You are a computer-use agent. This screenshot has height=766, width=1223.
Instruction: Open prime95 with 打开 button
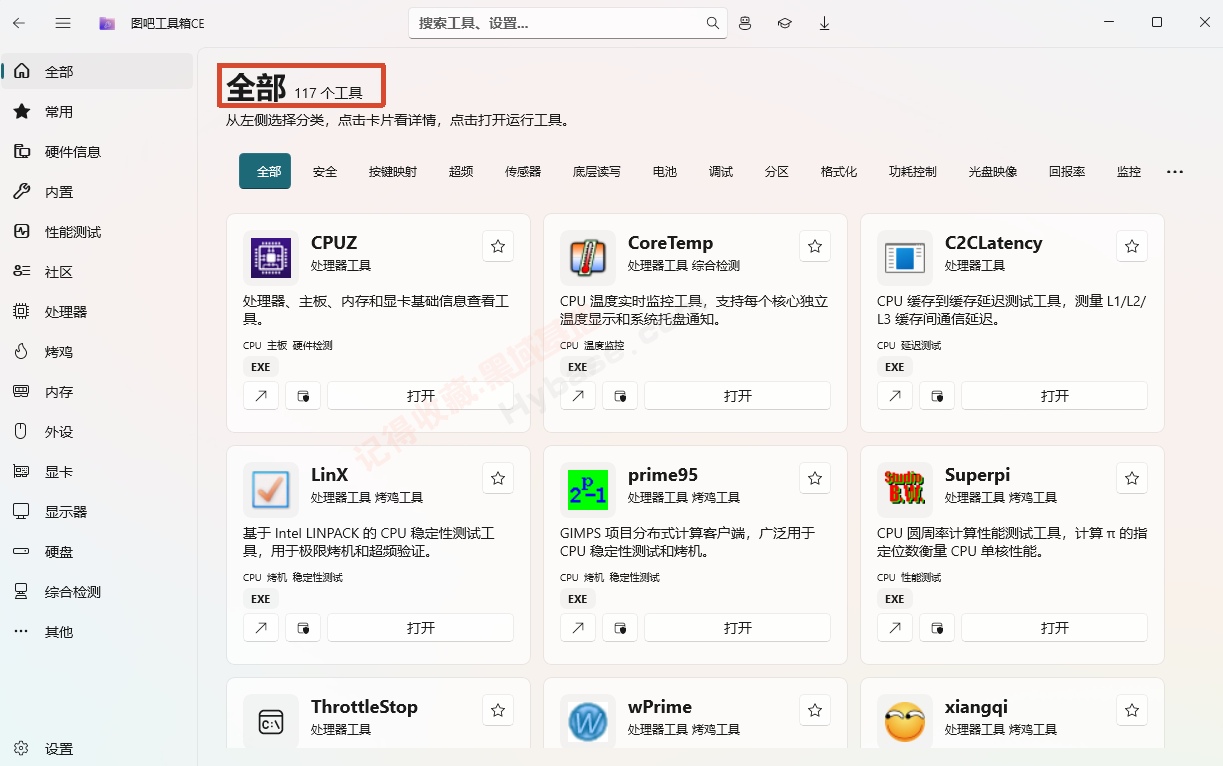pyautogui.click(x=738, y=628)
